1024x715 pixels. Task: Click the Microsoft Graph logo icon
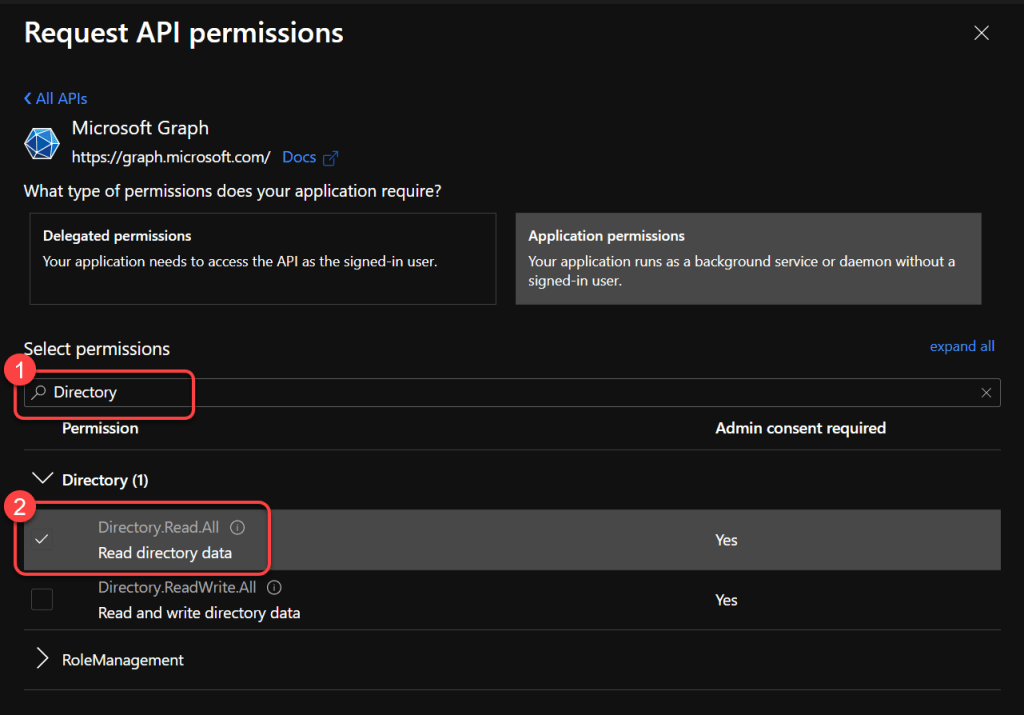42,144
